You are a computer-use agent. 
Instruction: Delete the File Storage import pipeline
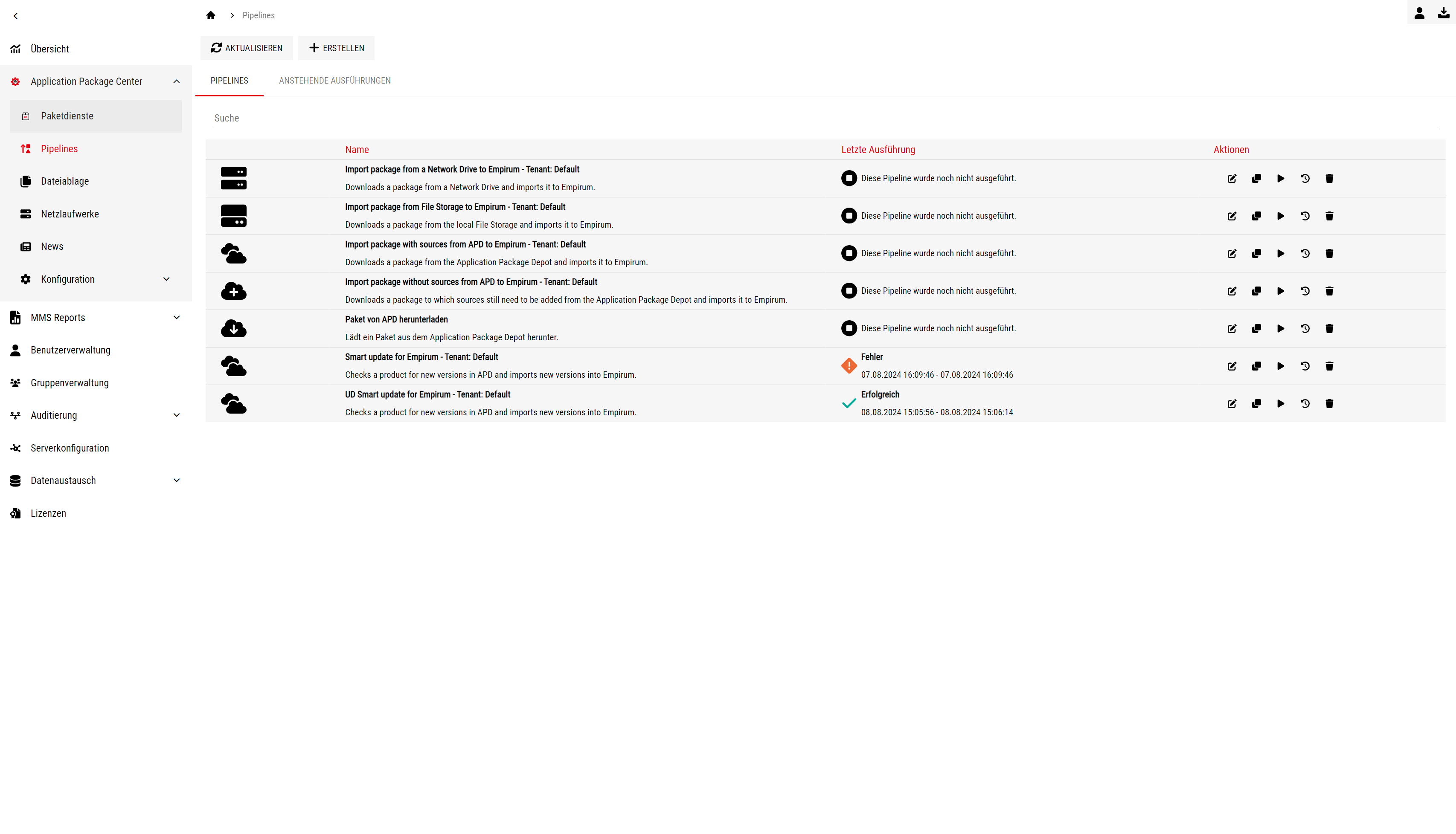point(1329,216)
